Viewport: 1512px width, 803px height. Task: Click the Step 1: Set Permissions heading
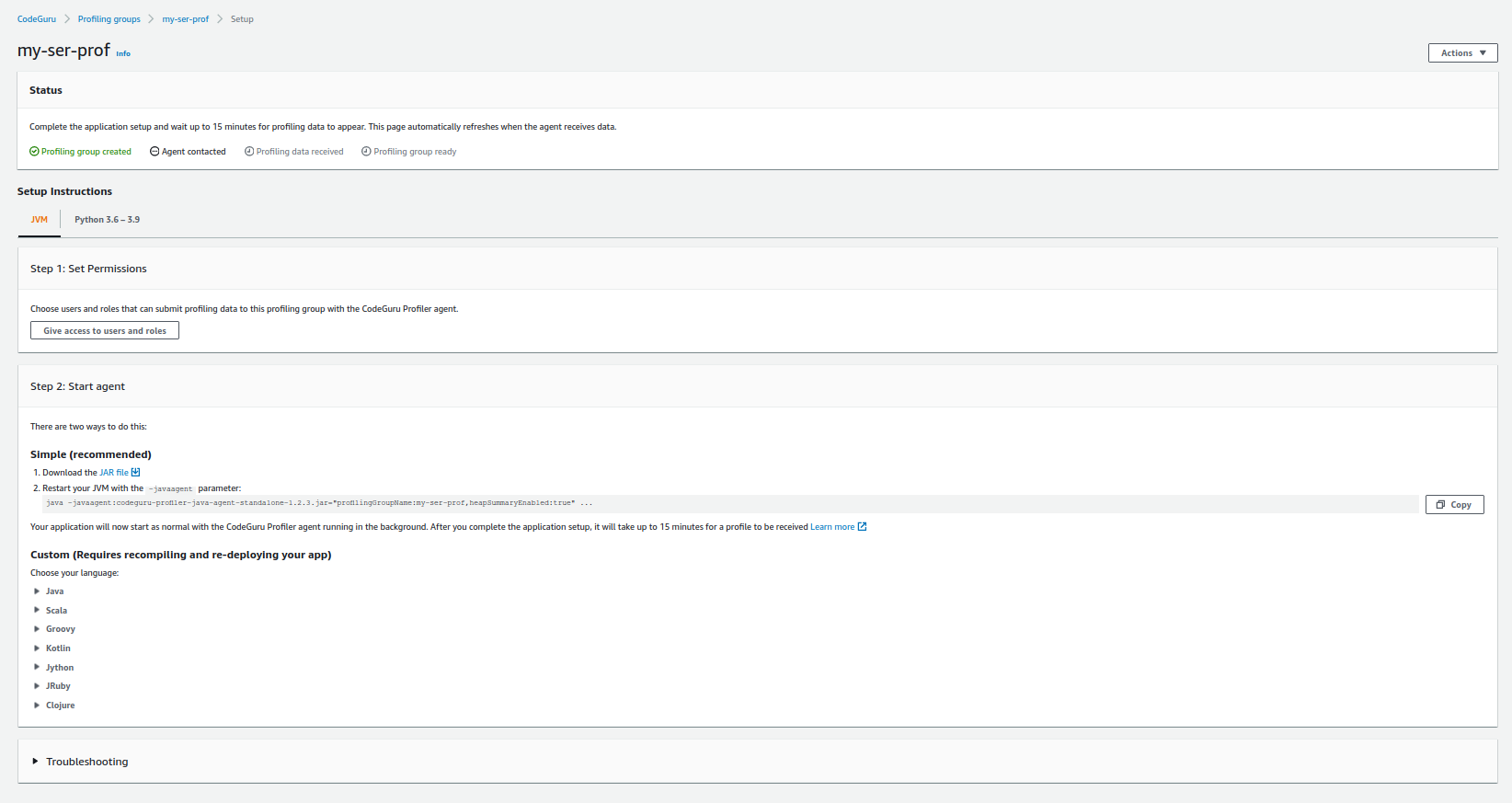point(88,269)
